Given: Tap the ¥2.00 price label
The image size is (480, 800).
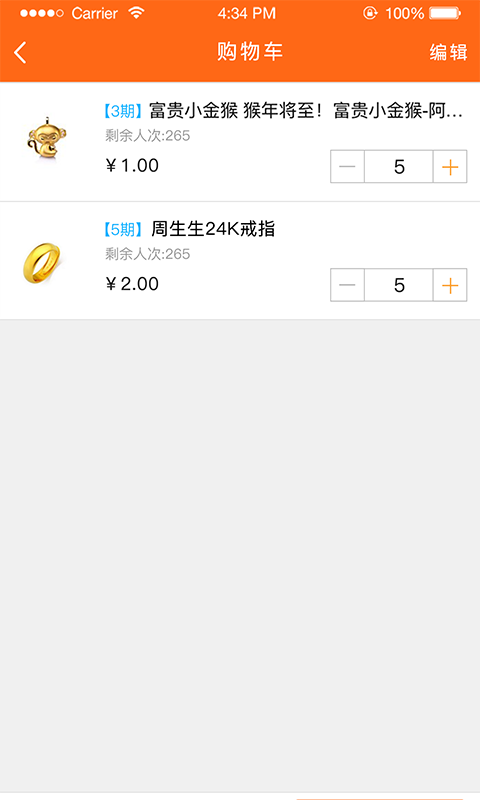Looking at the screenshot, I should [x=132, y=284].
